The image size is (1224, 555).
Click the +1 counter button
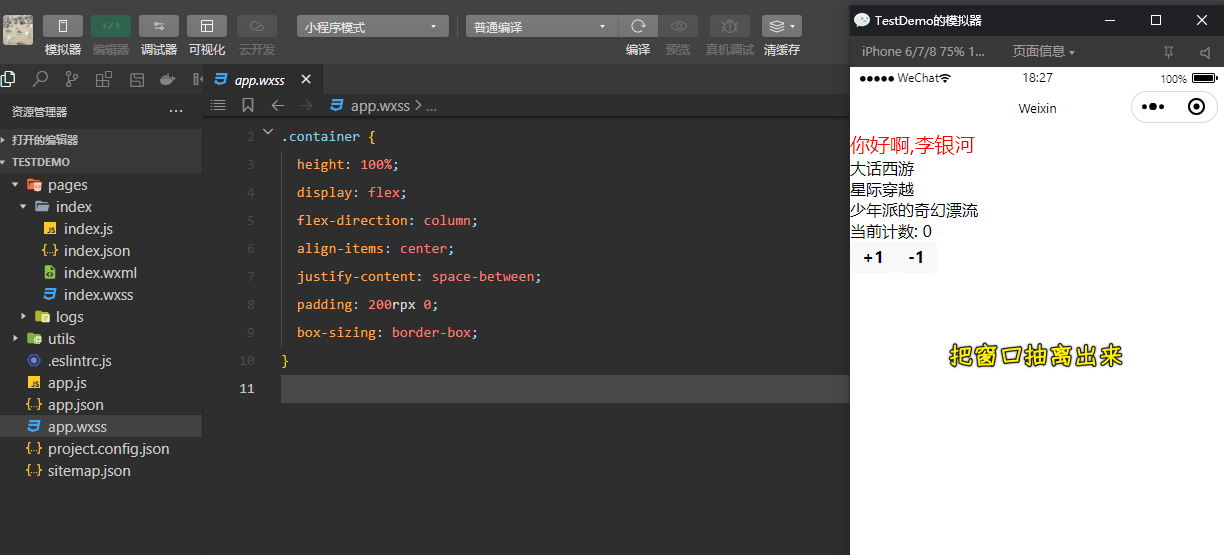(x=873, y=257)
